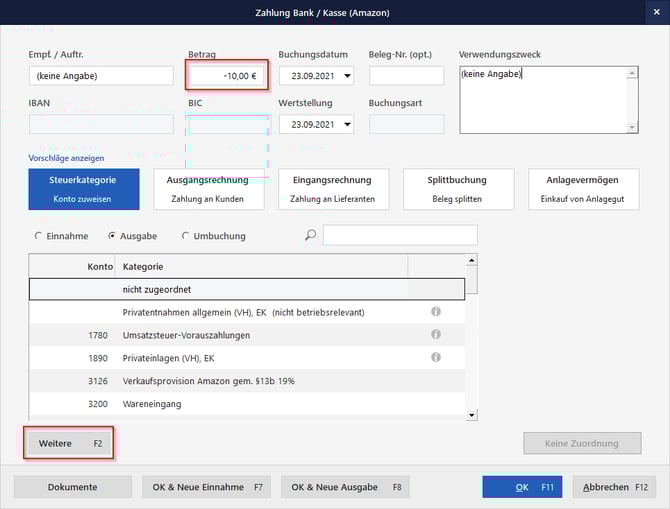Image resolution: width=670 pixels, height=509 pixels.
Task: Click the Keine Zuordnung button
Action: 582,443
